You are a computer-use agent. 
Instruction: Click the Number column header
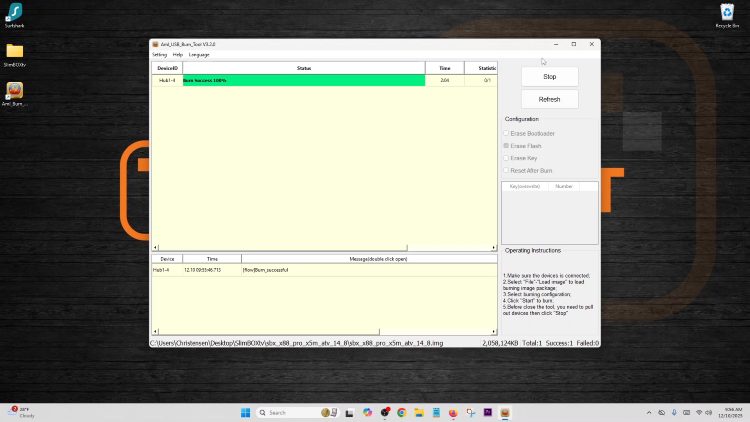[x=564, y=186]
